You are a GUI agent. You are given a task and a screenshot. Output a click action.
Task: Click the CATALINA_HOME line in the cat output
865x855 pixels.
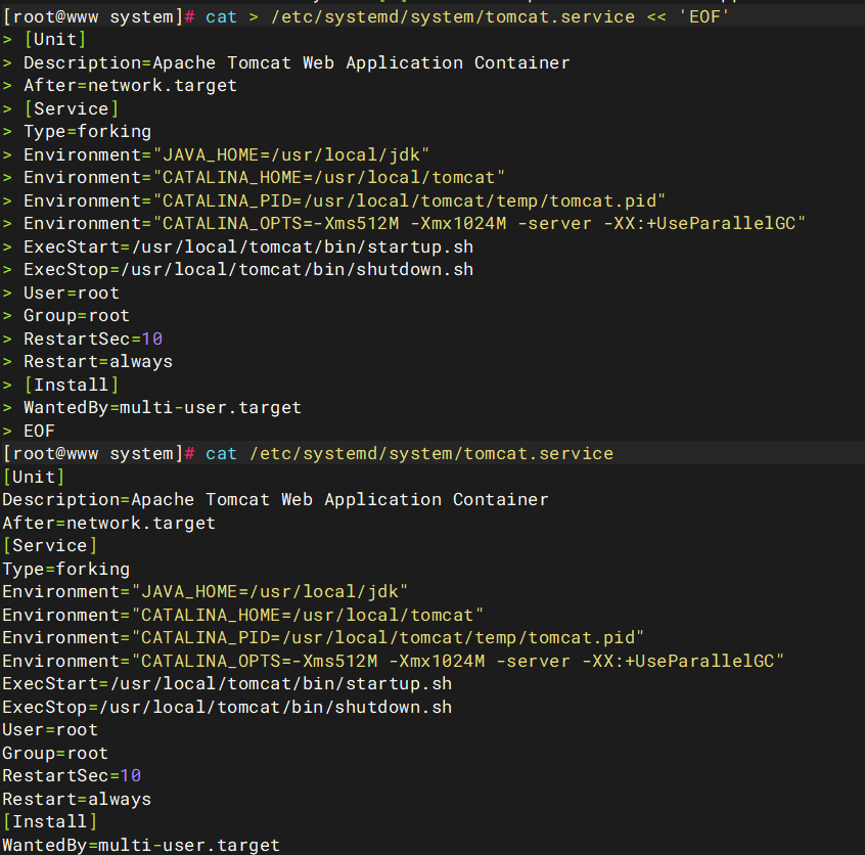(243, 614)
